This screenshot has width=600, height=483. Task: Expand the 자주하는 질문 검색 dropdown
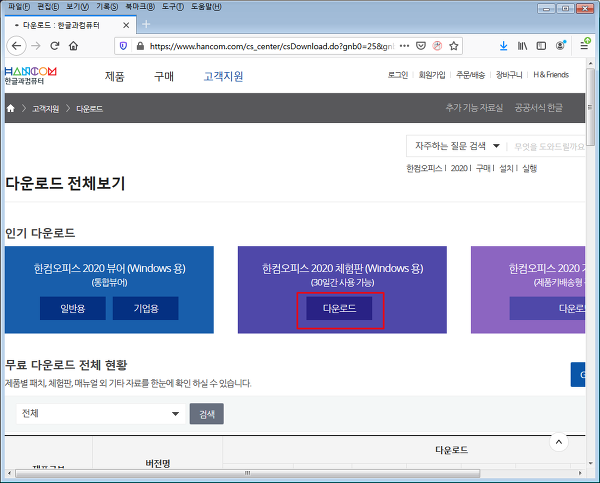457,146
